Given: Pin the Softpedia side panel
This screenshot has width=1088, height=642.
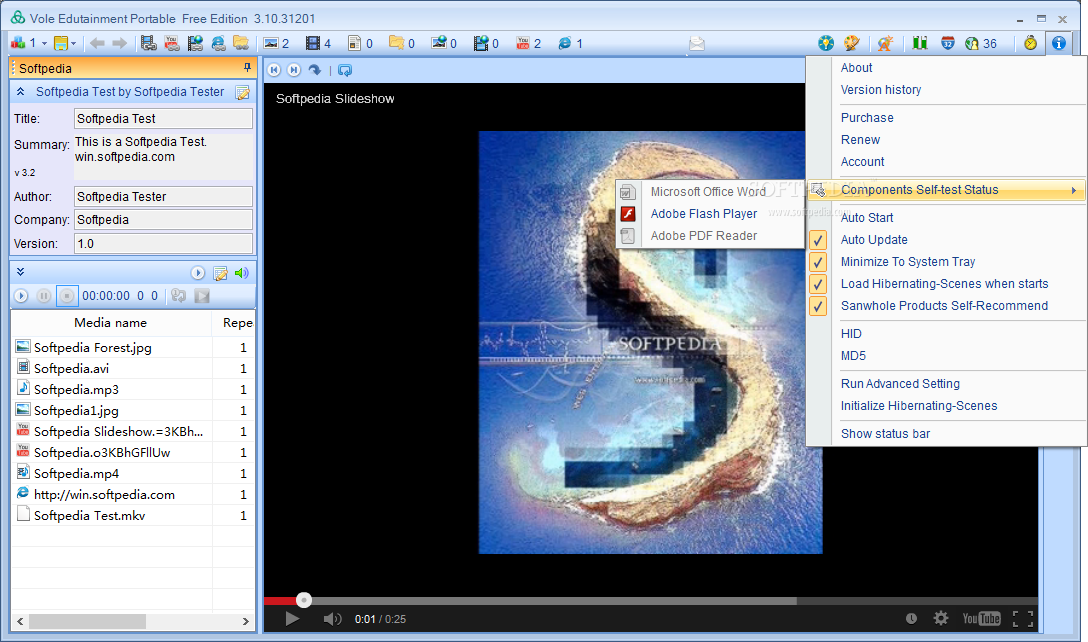Looking at the screenshot, I should coord(247,67).
